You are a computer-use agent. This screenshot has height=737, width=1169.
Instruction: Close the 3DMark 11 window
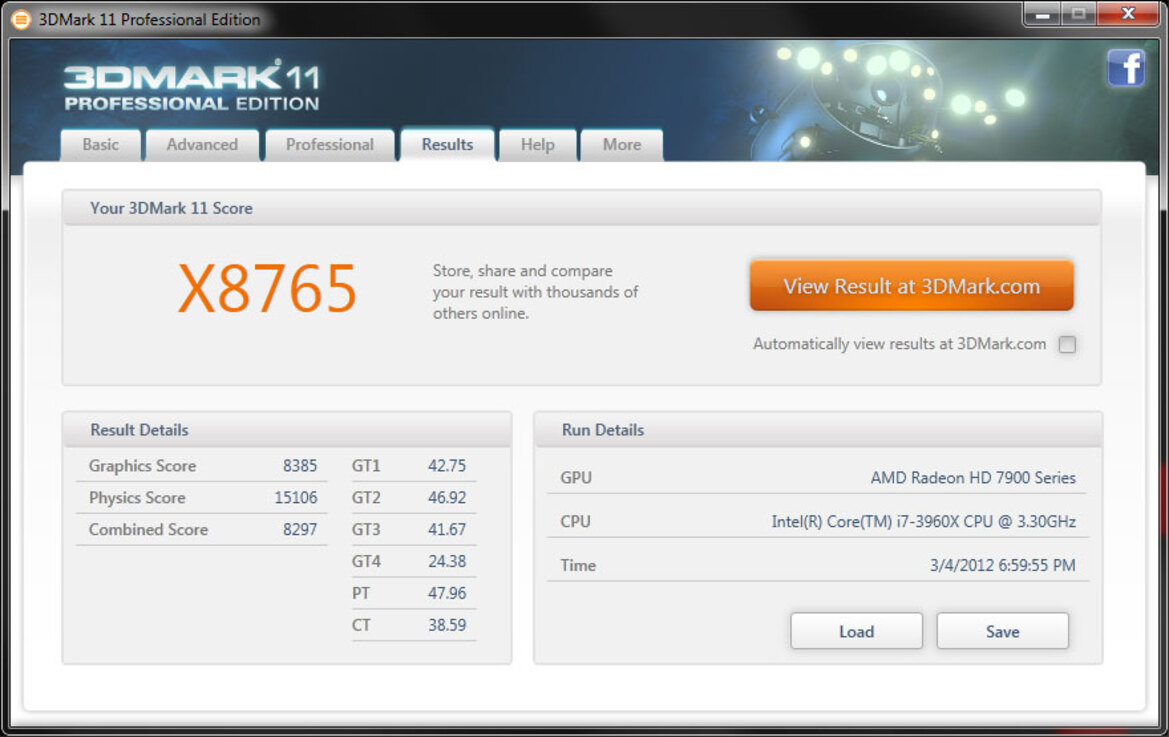1128,14
